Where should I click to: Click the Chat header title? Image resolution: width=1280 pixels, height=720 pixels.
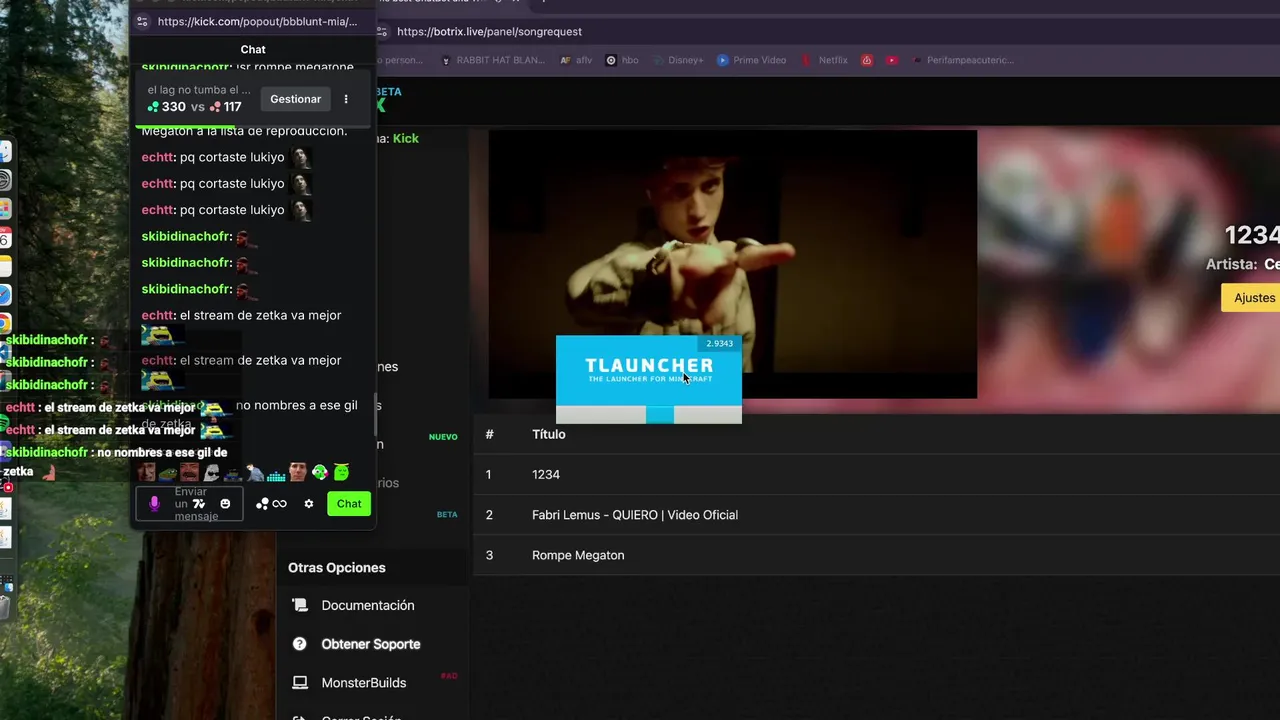(x=253, y=49)
